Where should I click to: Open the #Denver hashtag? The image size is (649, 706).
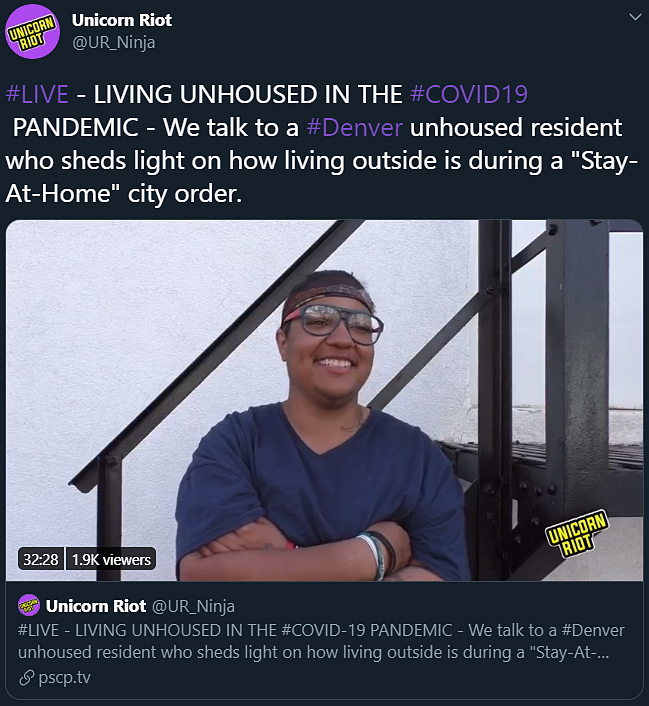tap(354, 127)
